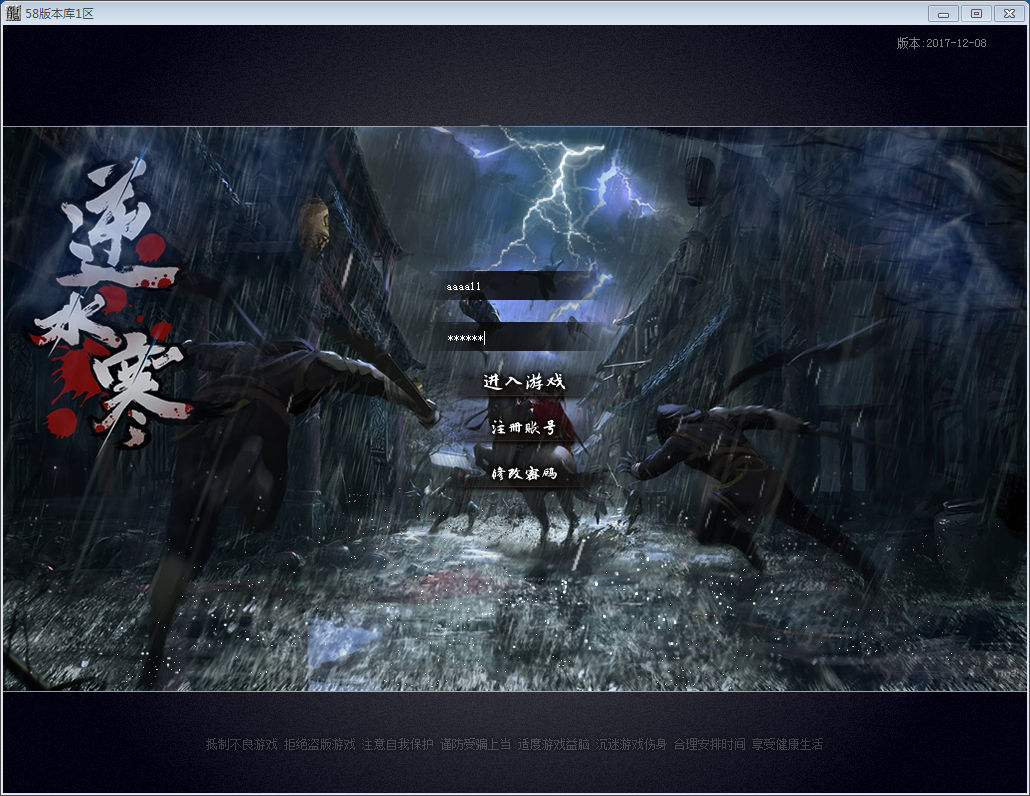This screenshot has height=796, width=1030.
Task: Click the 版本:2017-12-08 version text
Action: [x=941, y=43]
